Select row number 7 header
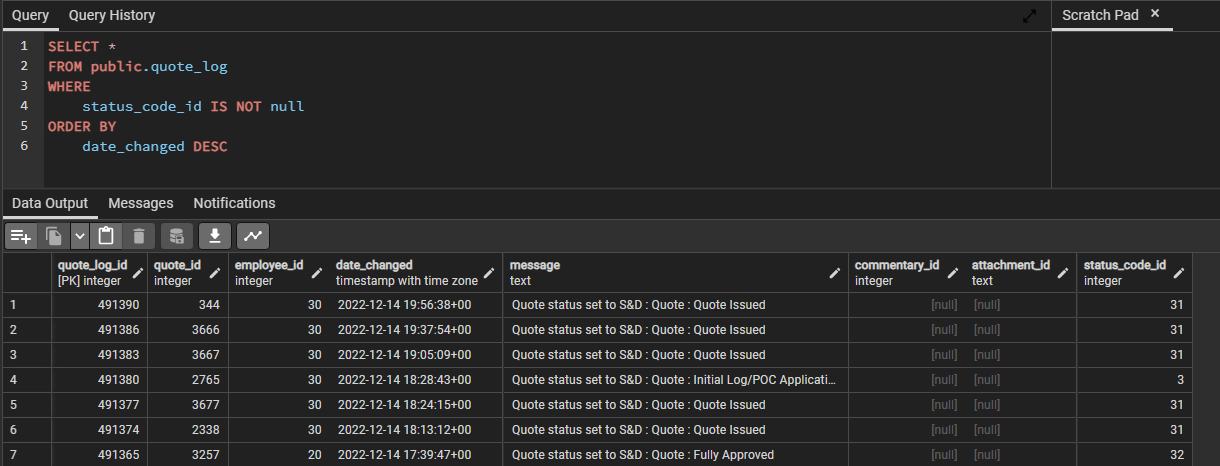This screenshot has height=466, width=1220. 27,455
